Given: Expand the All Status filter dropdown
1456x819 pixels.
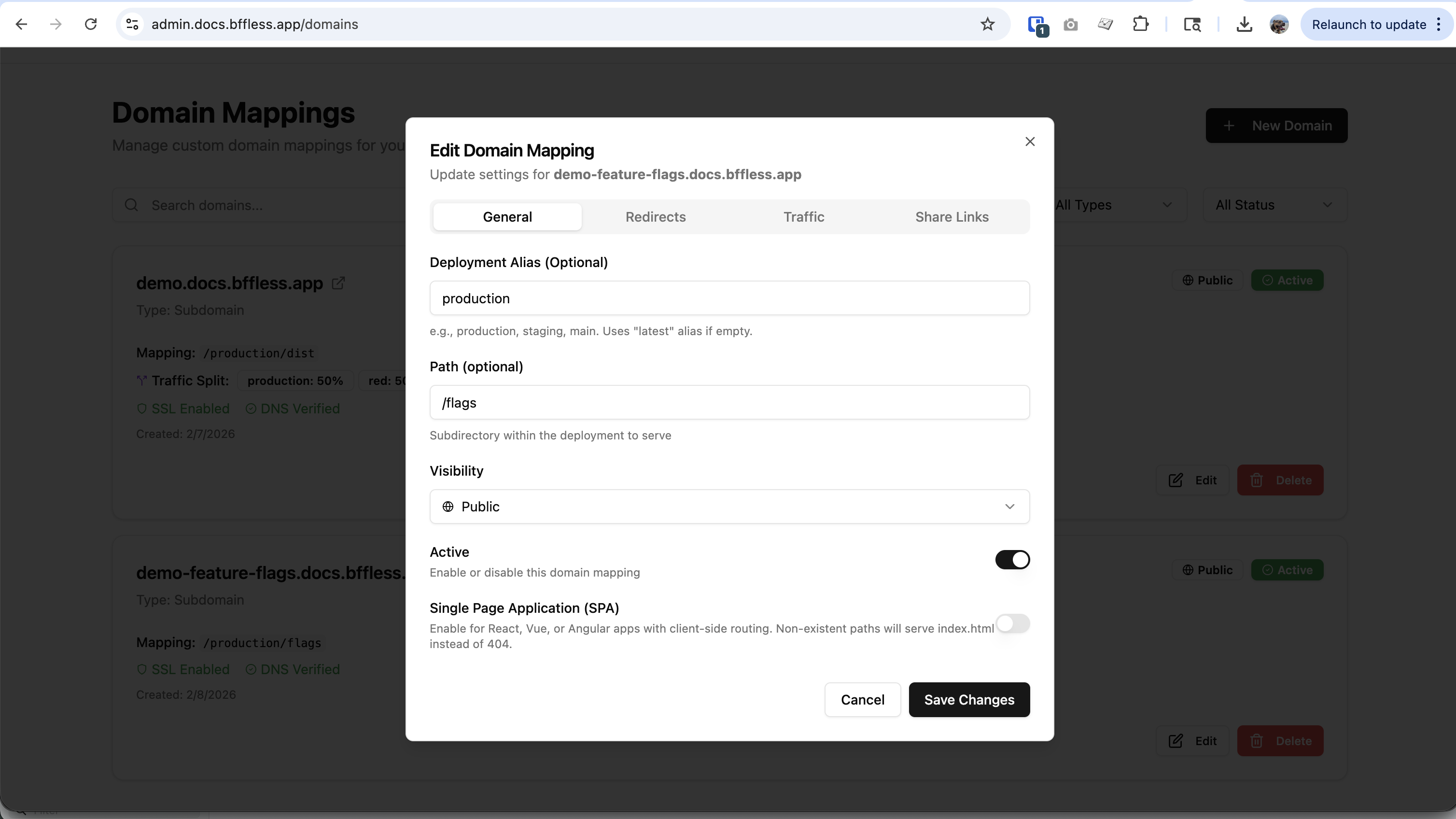Looking at the screenshot, I should point(1274,205).
